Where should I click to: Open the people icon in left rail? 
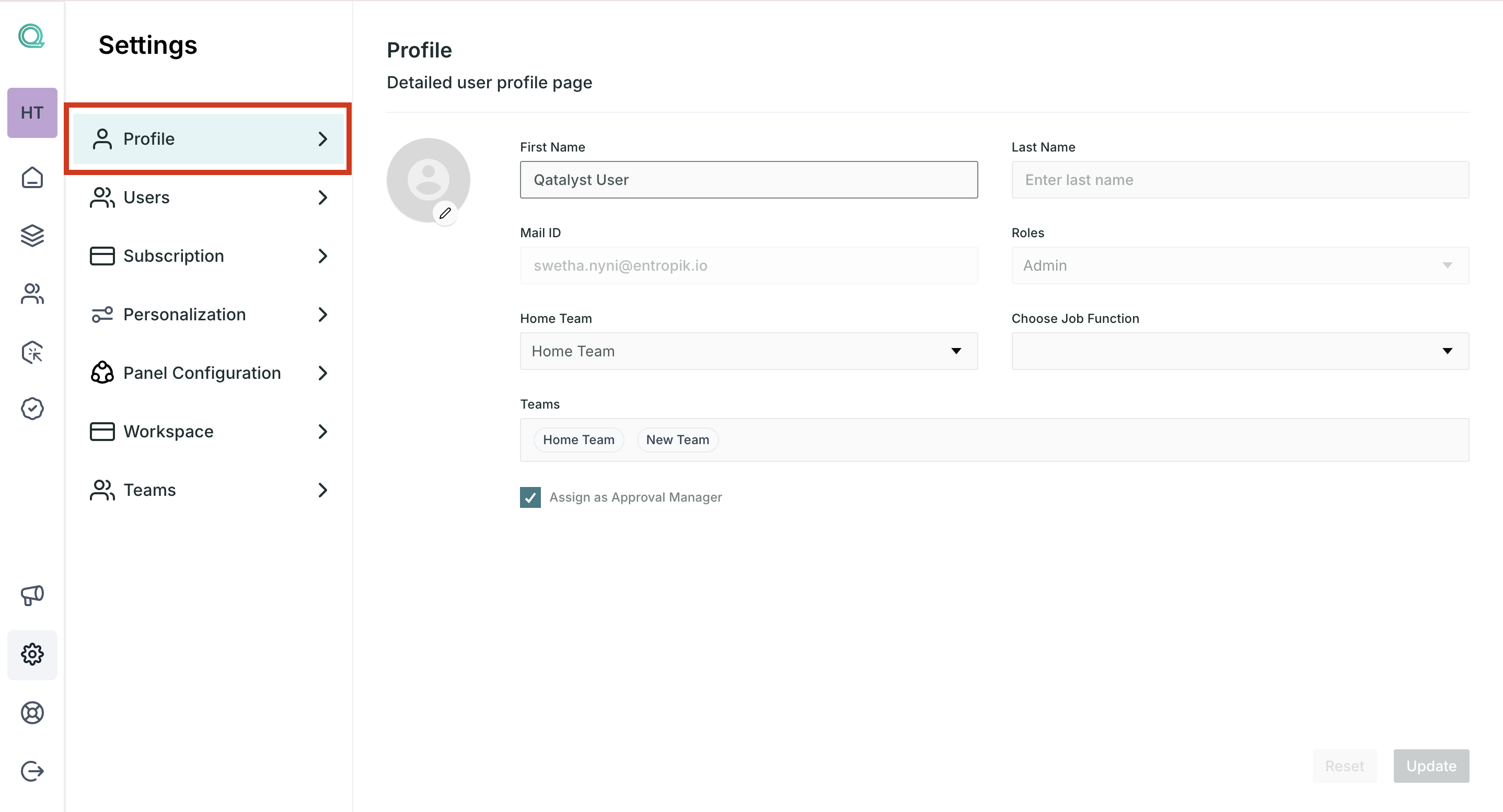click(32, 294)
